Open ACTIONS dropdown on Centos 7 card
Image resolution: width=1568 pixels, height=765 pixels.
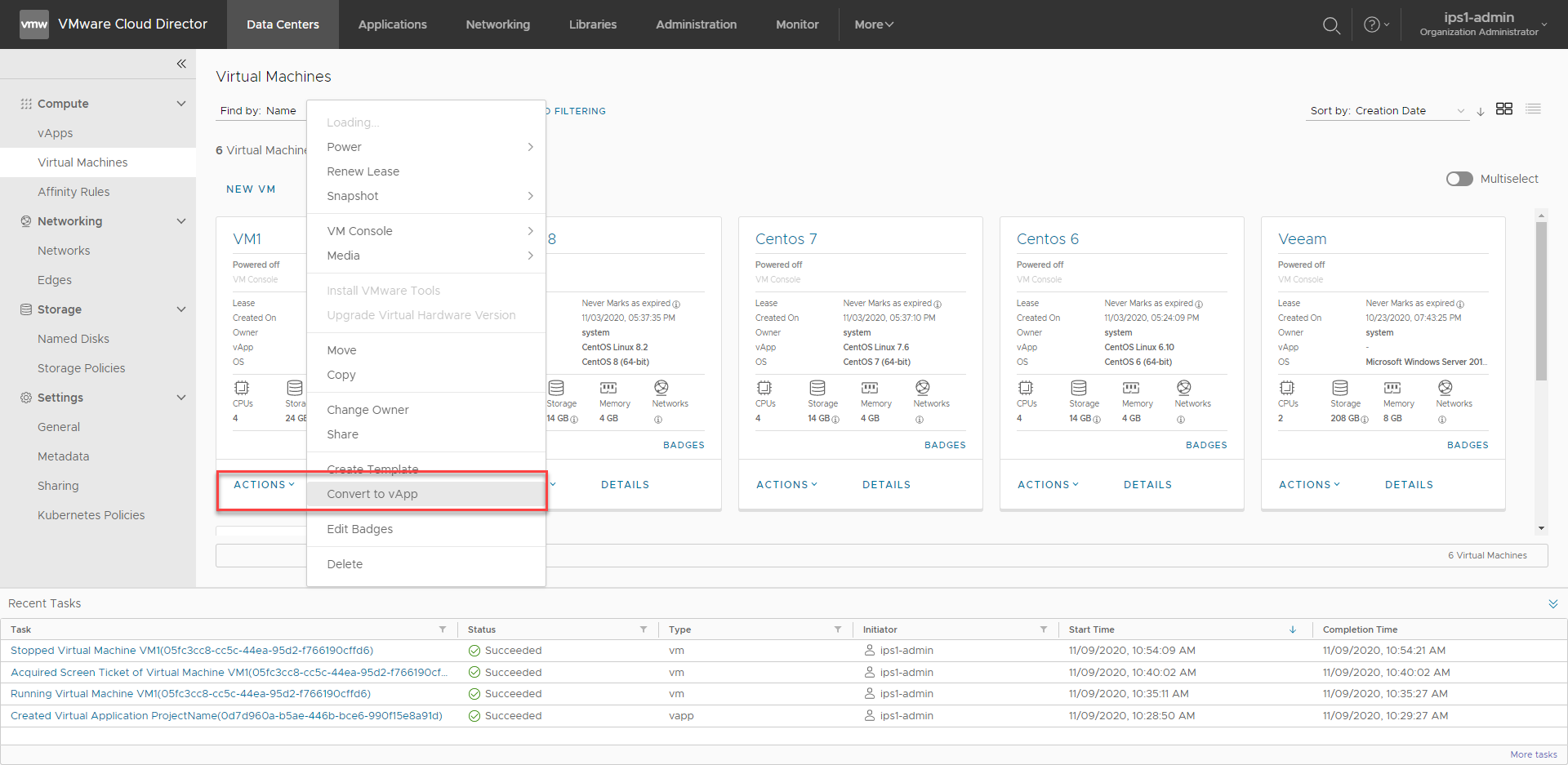[786, 485]
